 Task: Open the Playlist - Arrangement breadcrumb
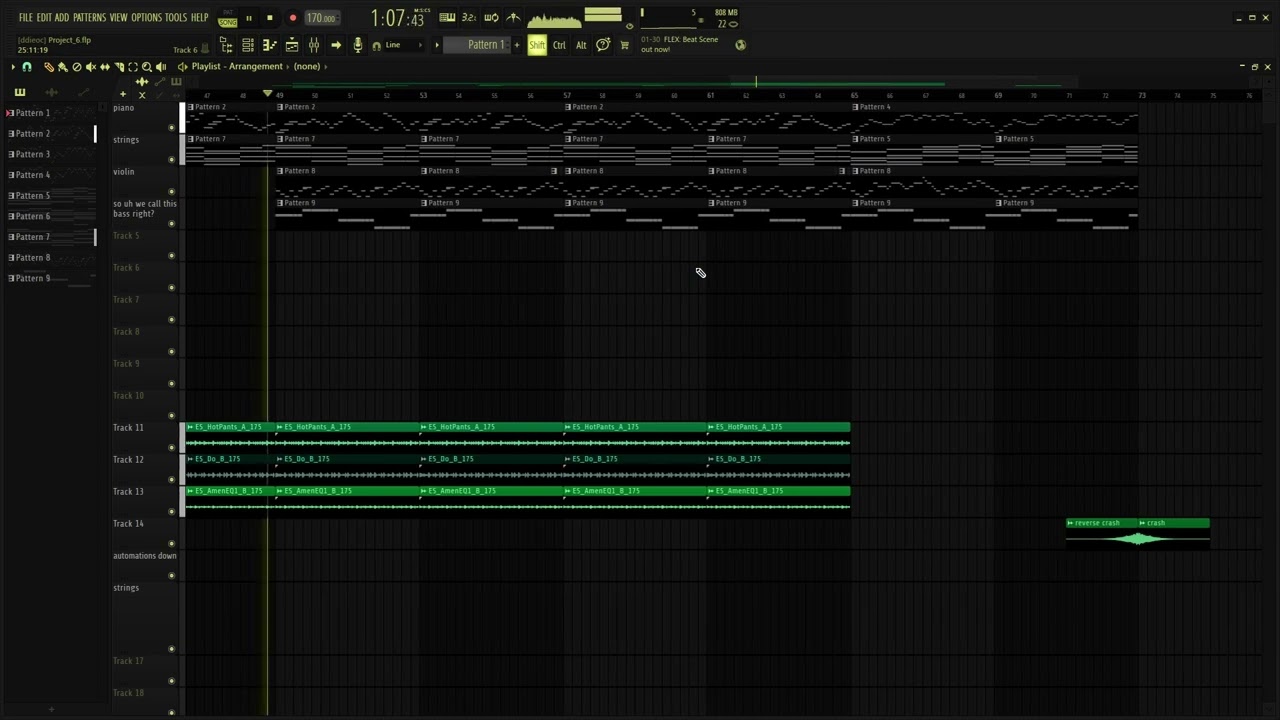[237, 67]
